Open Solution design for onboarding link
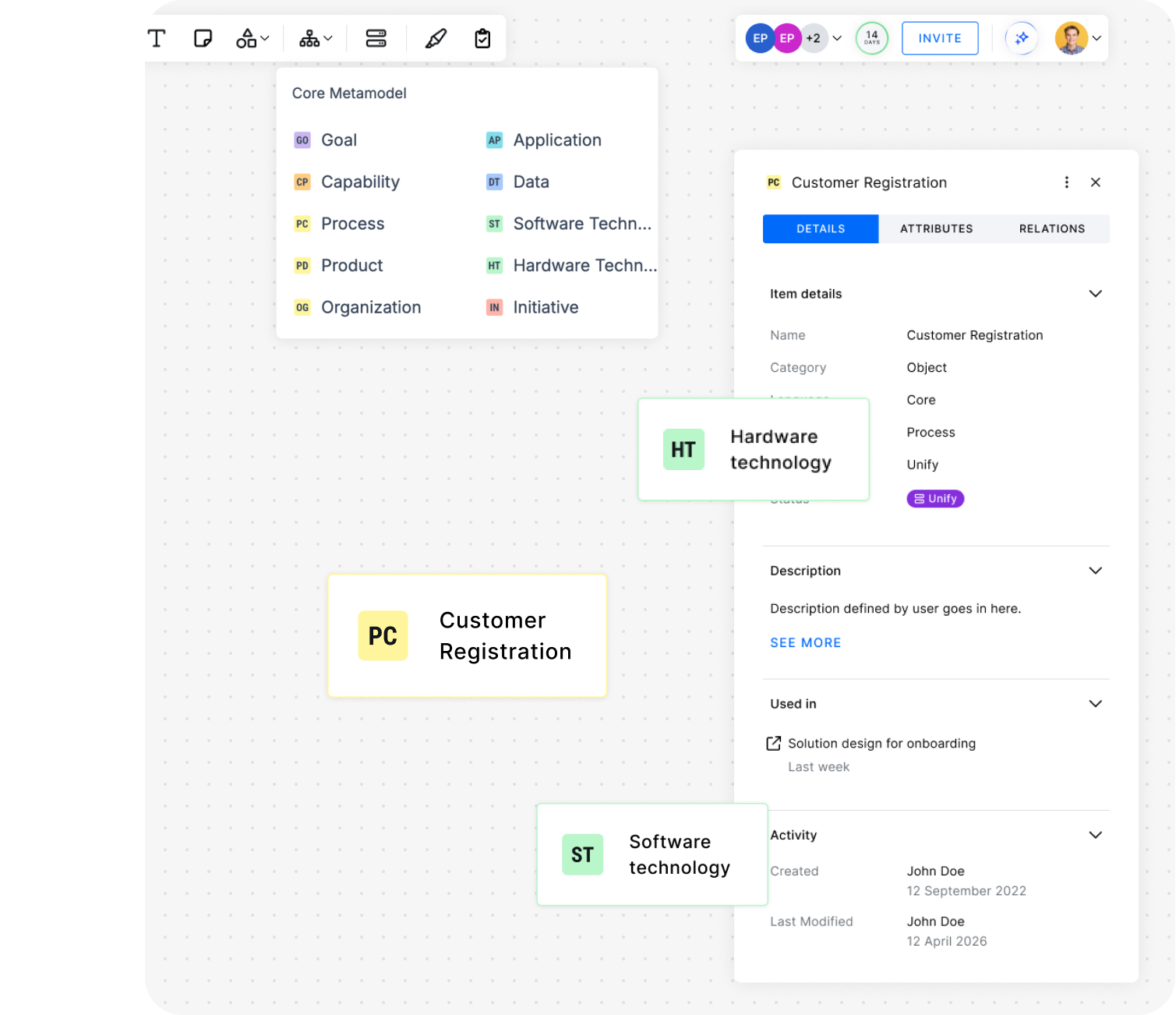 [881, 744]
